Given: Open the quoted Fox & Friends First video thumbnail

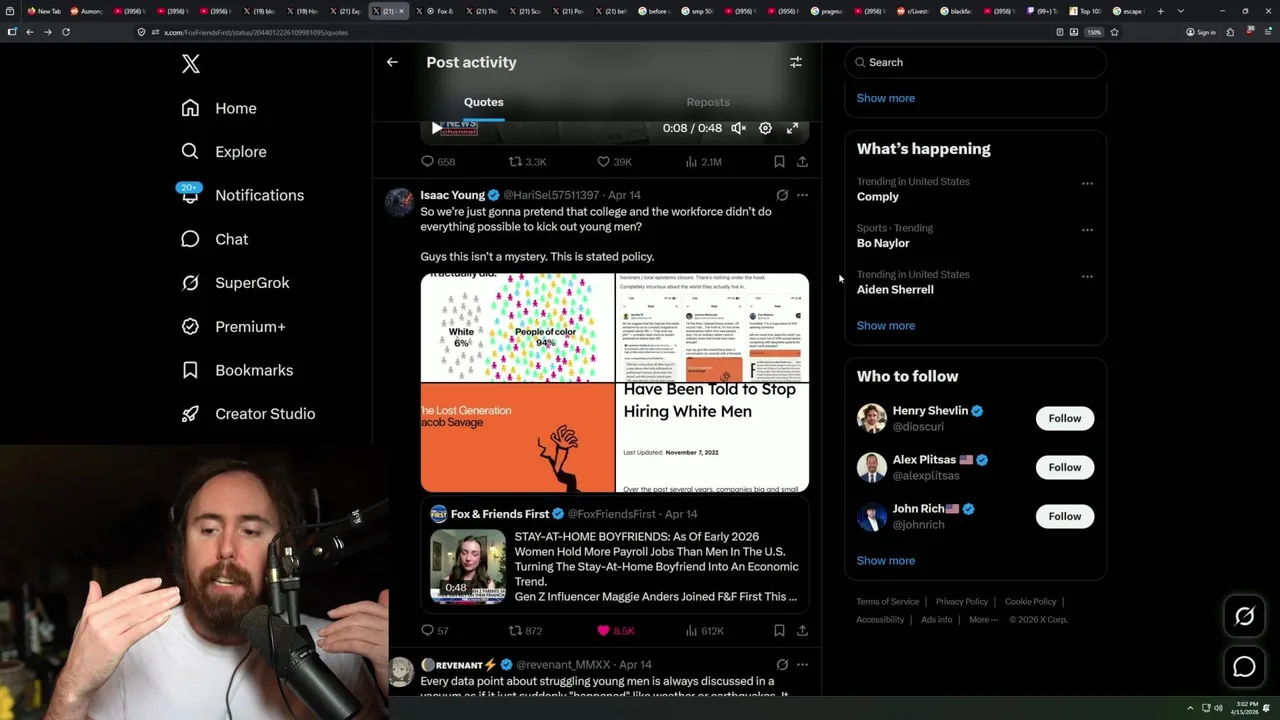Looking at the screenshot, I should pyautogui.click(x=468, y=566).
